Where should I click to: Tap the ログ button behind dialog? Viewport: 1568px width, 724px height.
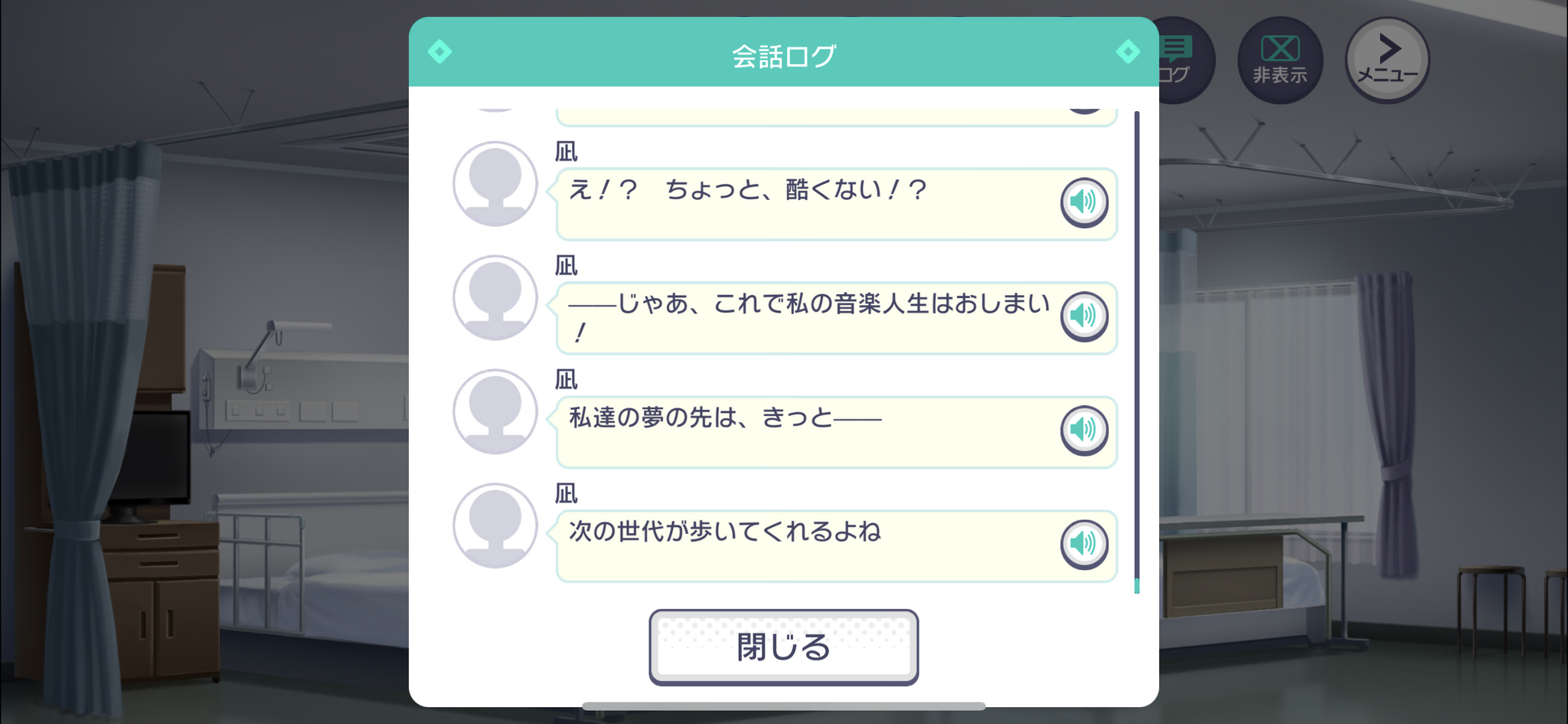[1185, 60]
